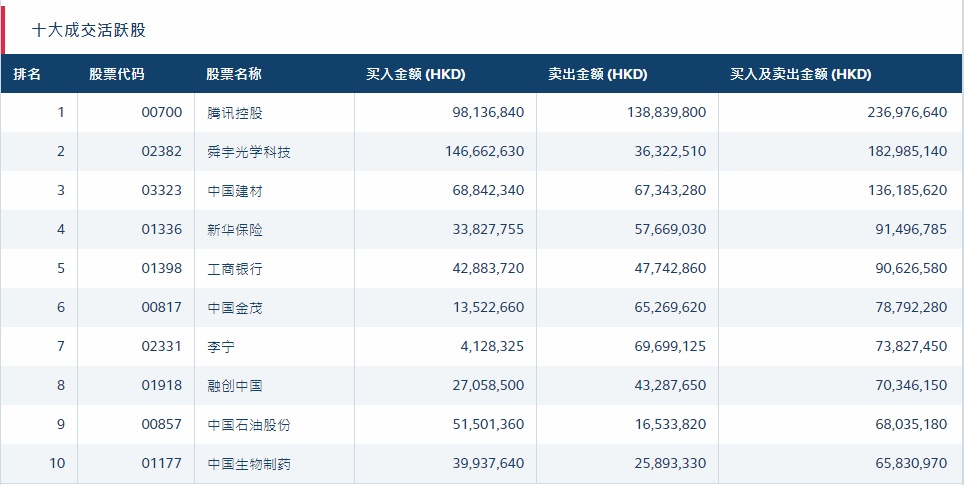964x485 pixels.
Task: Select stock code 01336
Action: [x=162, y=229]
